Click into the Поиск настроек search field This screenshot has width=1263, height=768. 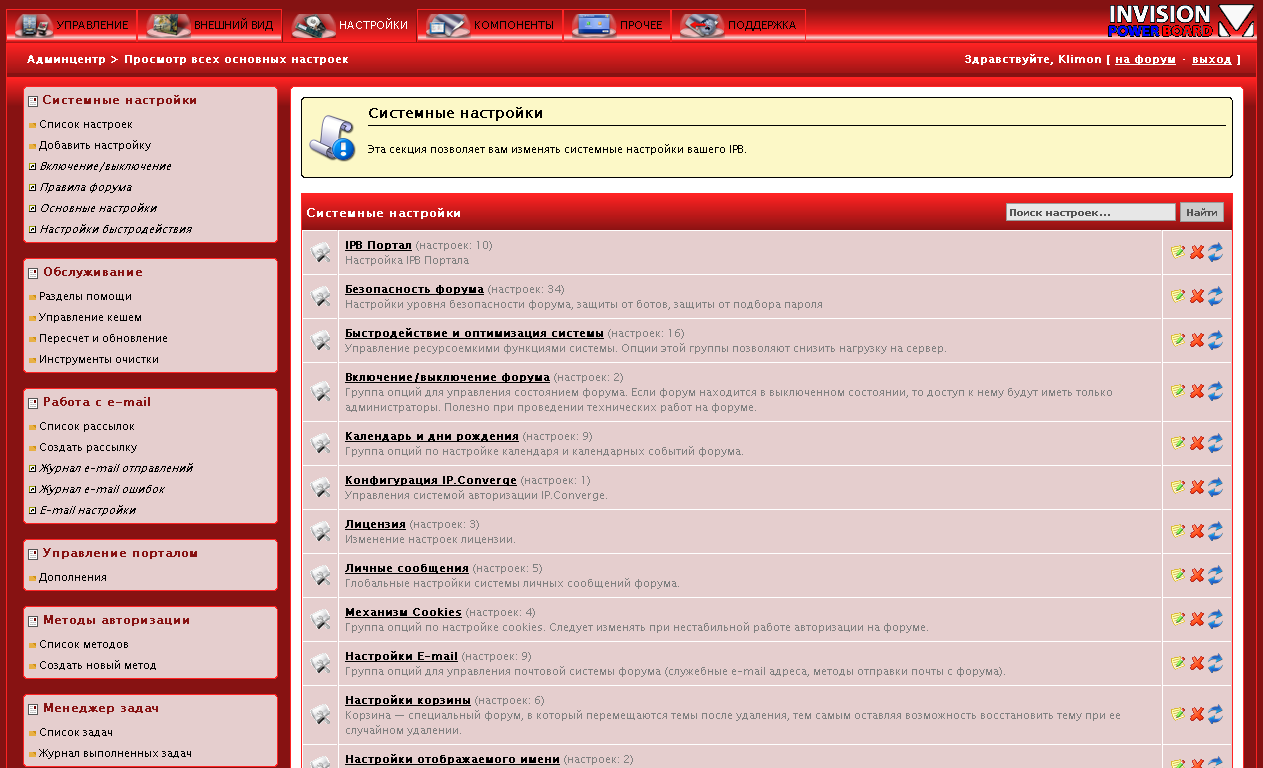(1090, 212)
